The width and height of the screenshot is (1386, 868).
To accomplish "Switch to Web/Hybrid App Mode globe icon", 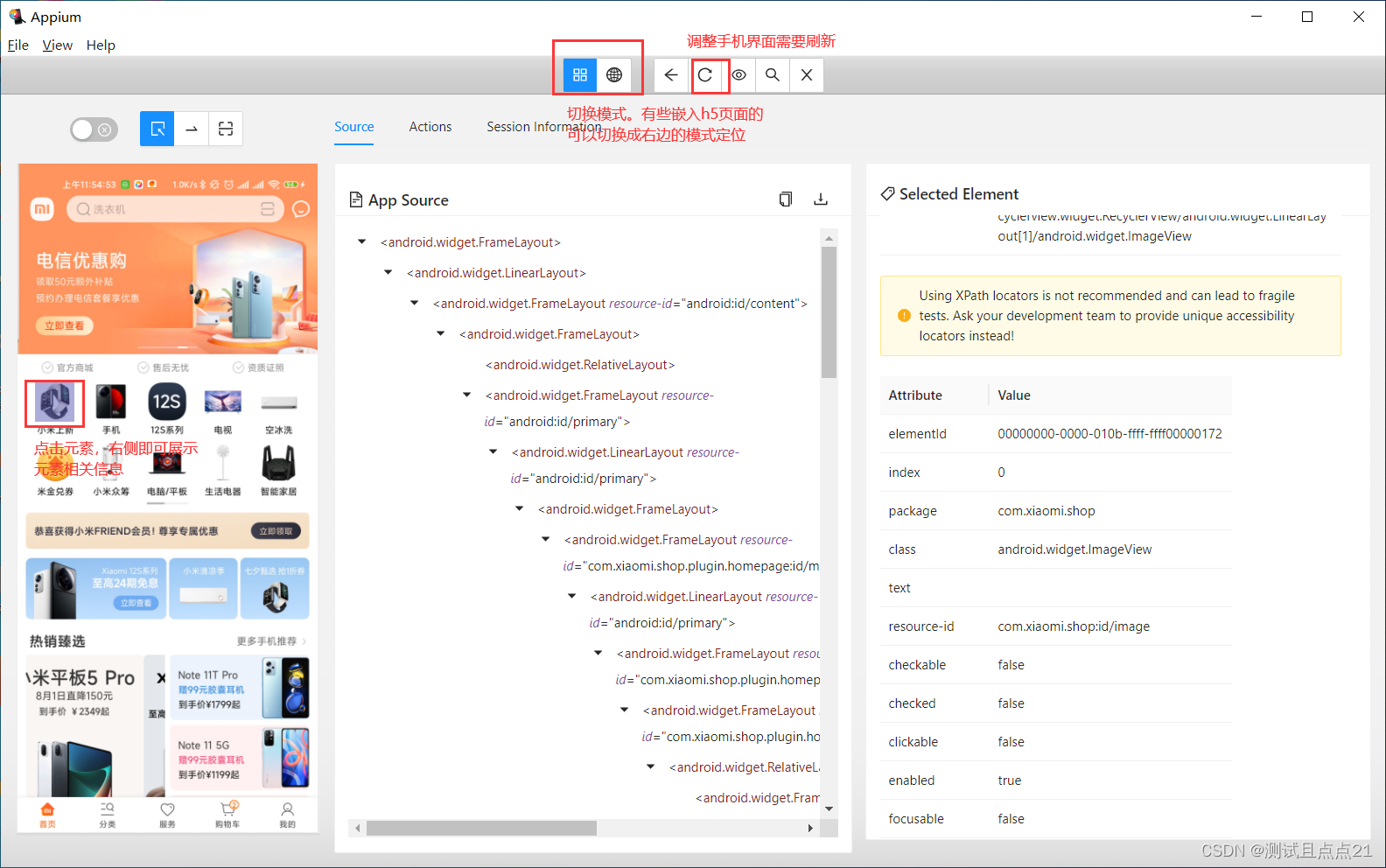I will click(614, 75).
